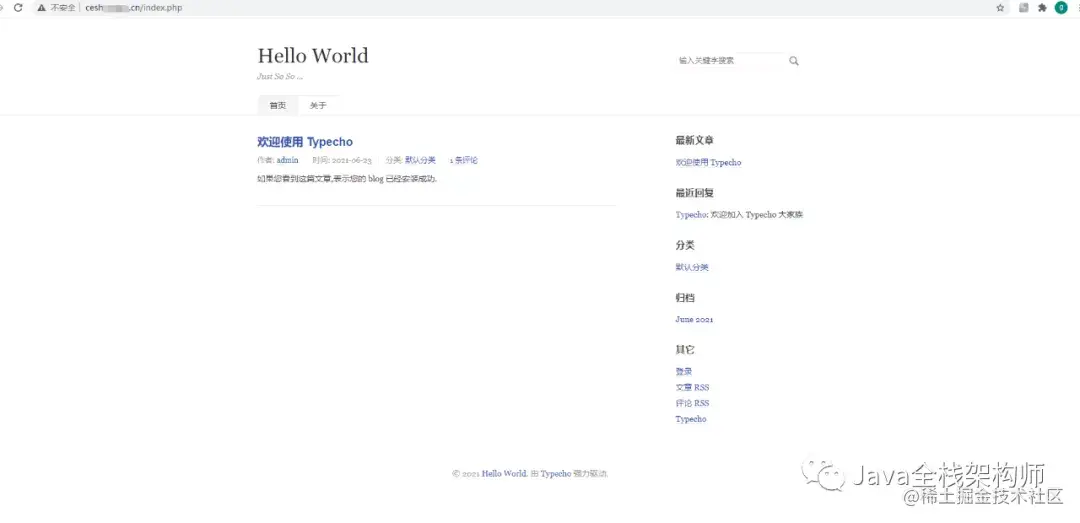Click the 最近回复 sidebar heading
The image size is (1080, 523).
tap(694, 193)
